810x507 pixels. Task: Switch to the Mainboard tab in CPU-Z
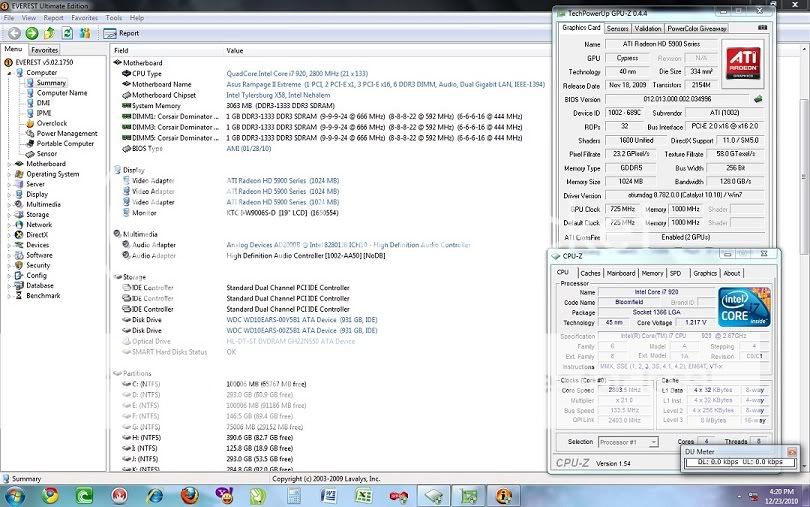click(x=621, y=273)
